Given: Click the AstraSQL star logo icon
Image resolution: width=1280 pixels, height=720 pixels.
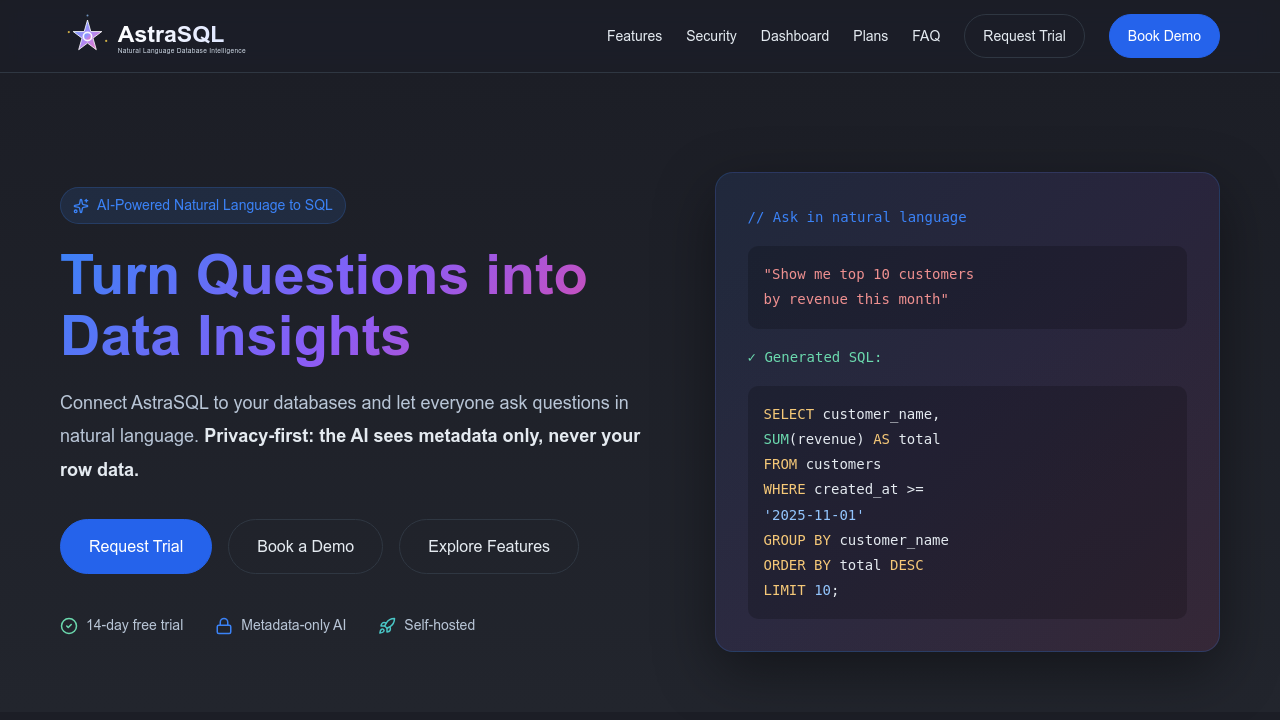Looking at the screenshot, I should [x=87, y=34].
